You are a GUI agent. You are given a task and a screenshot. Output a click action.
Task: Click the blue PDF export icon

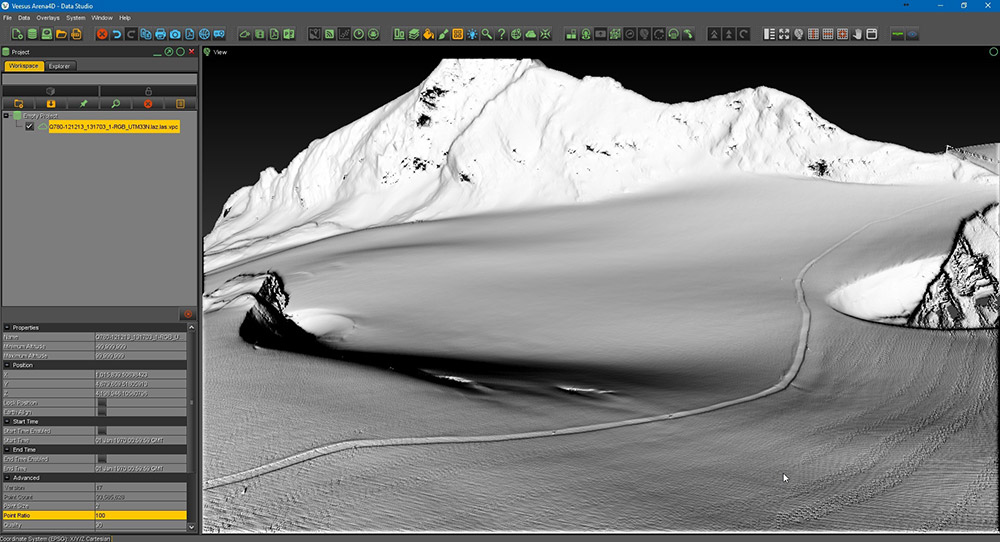189,34
